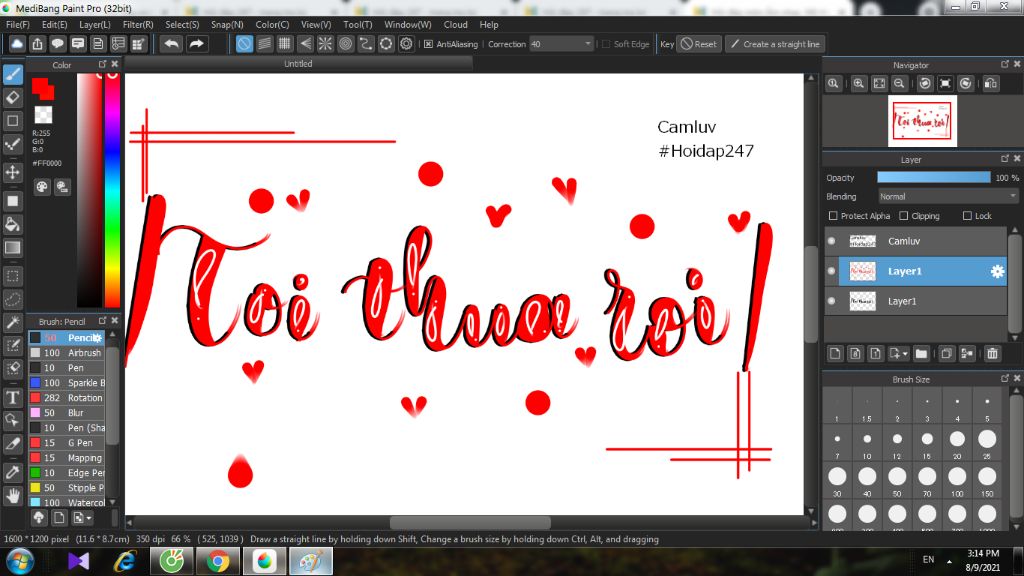Open the File menu
The height and width of the screenshot is (576, 1024).
tap(18, 25)
